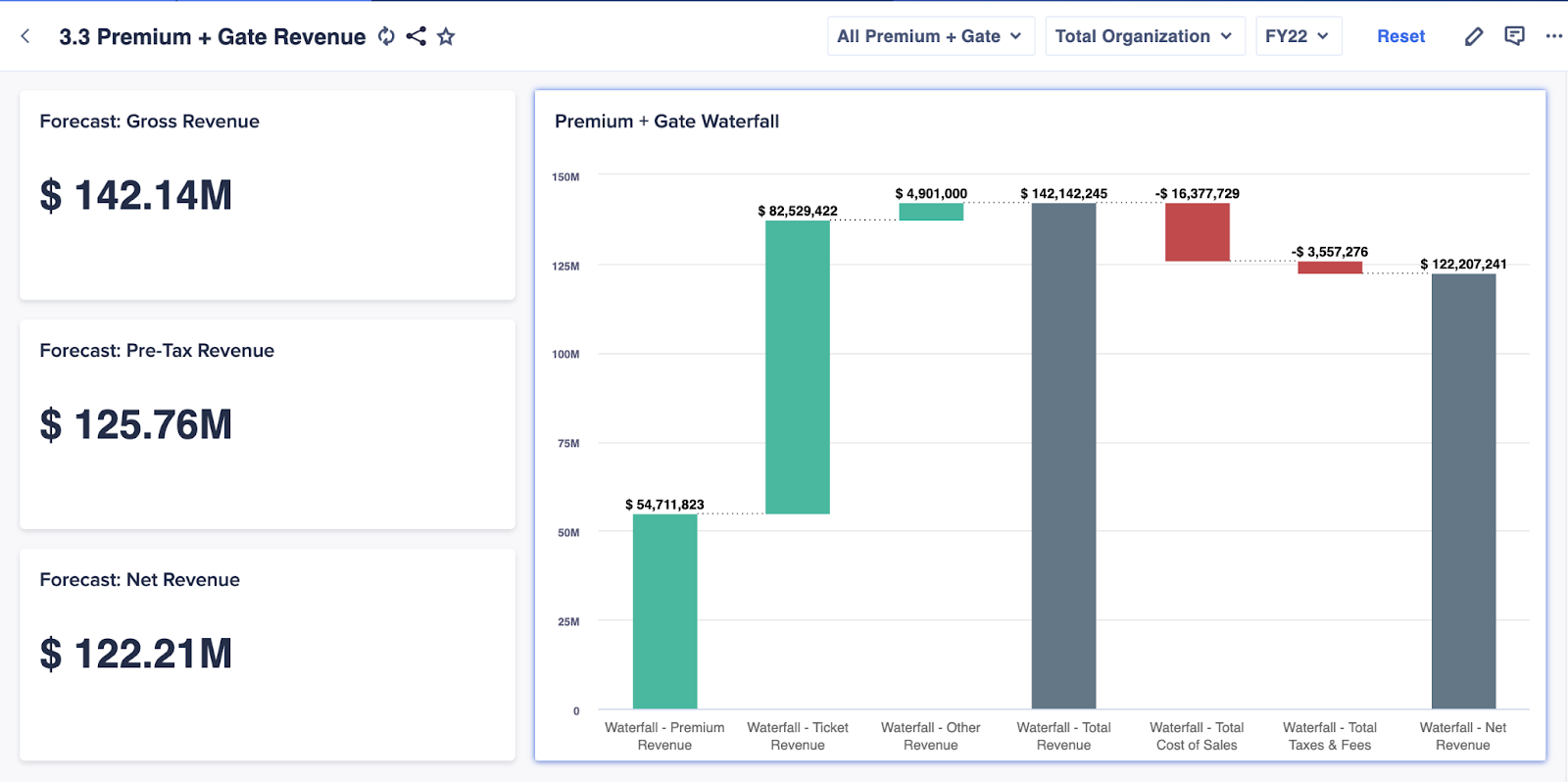Click the Forecast: Net Revenue card
Image resolution: width=1568 pixels, height=782 pixels.
pos(267,654)
